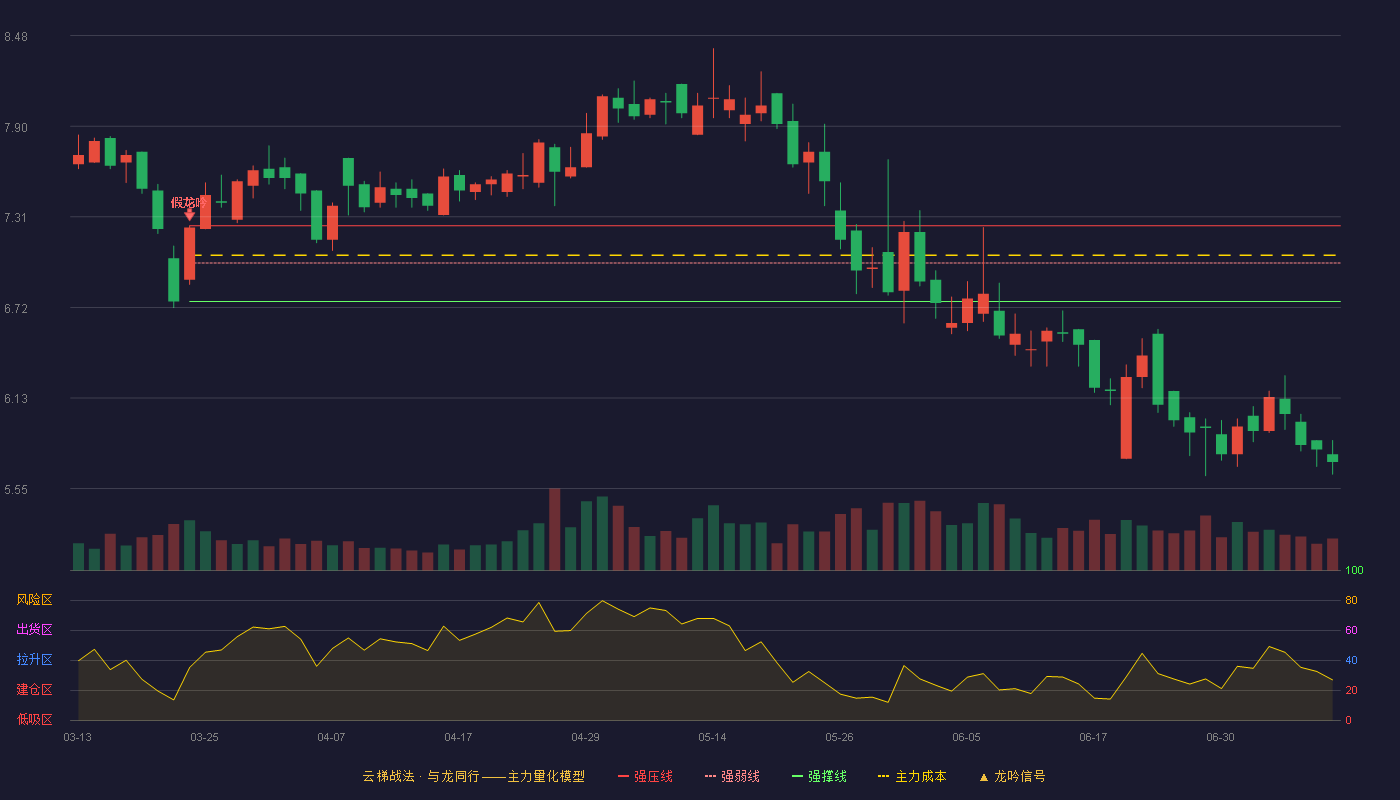Select the 出货区 zone label

point(34,630)
